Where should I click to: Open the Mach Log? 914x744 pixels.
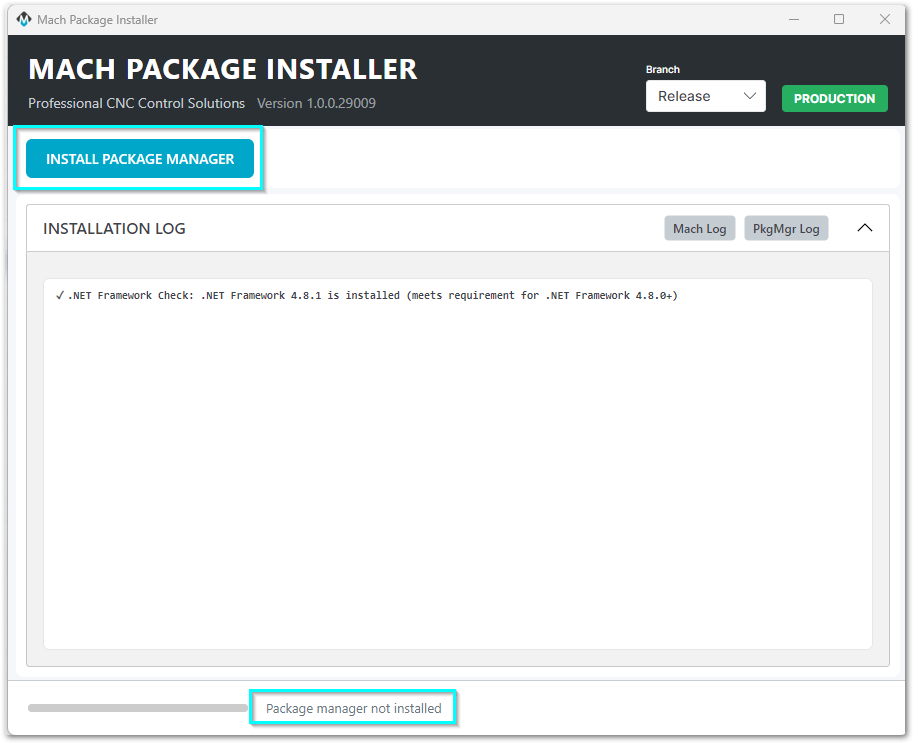point(699,229)
